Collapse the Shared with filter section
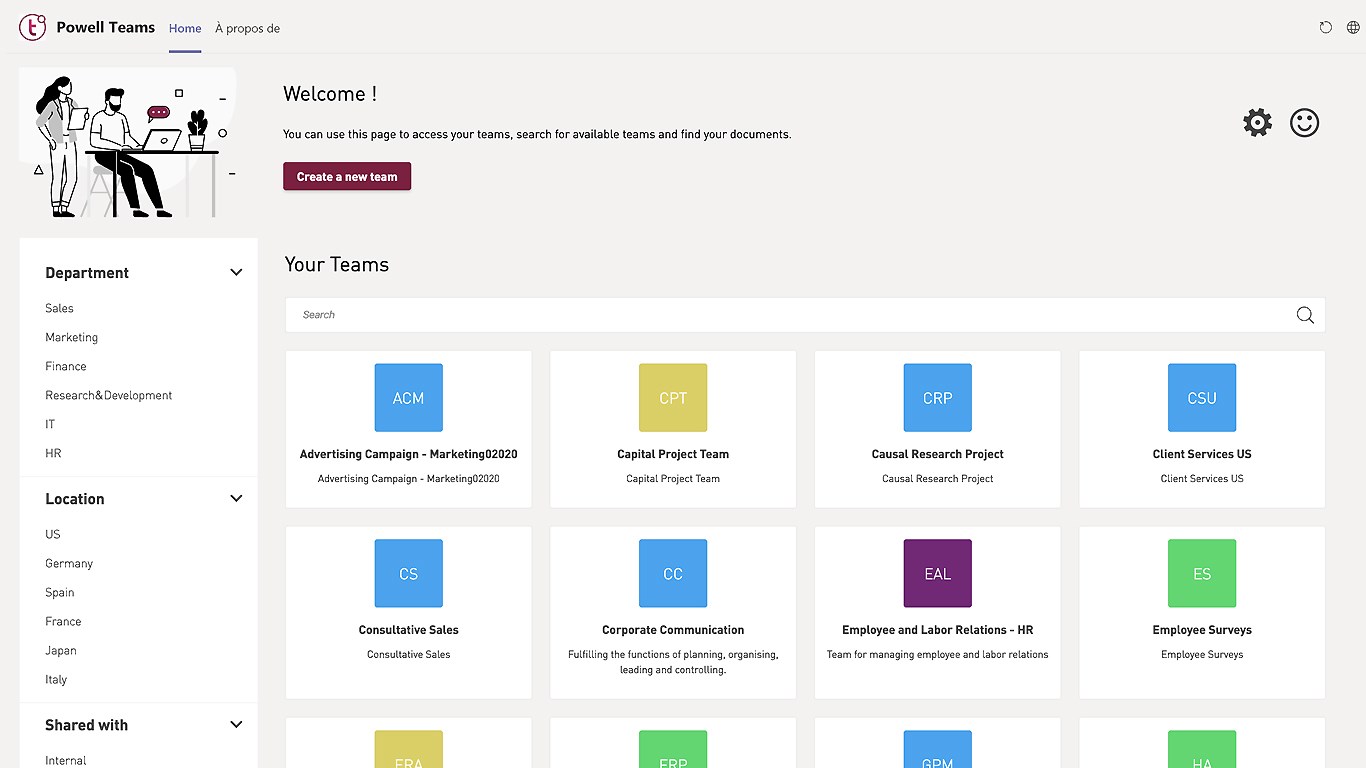 click(x=236, y=725)
